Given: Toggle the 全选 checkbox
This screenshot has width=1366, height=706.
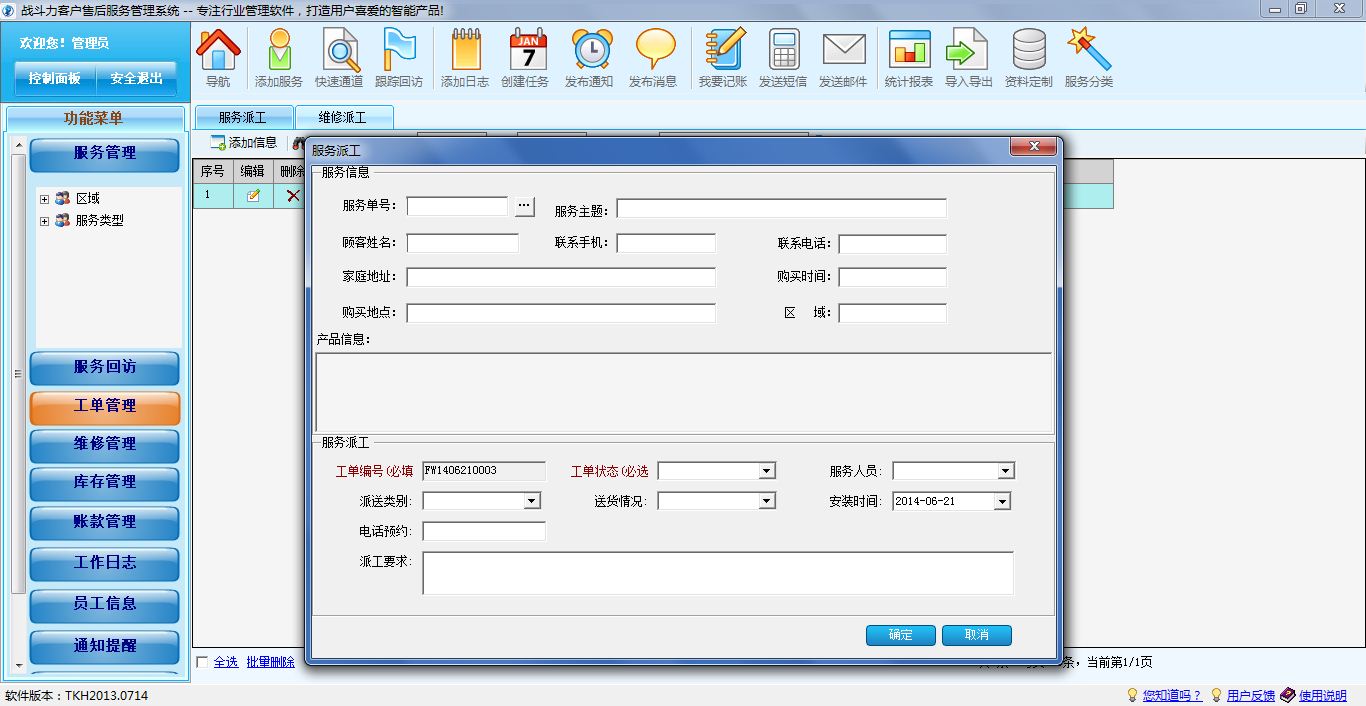Looking at the screenshot, I should (203, 662).
